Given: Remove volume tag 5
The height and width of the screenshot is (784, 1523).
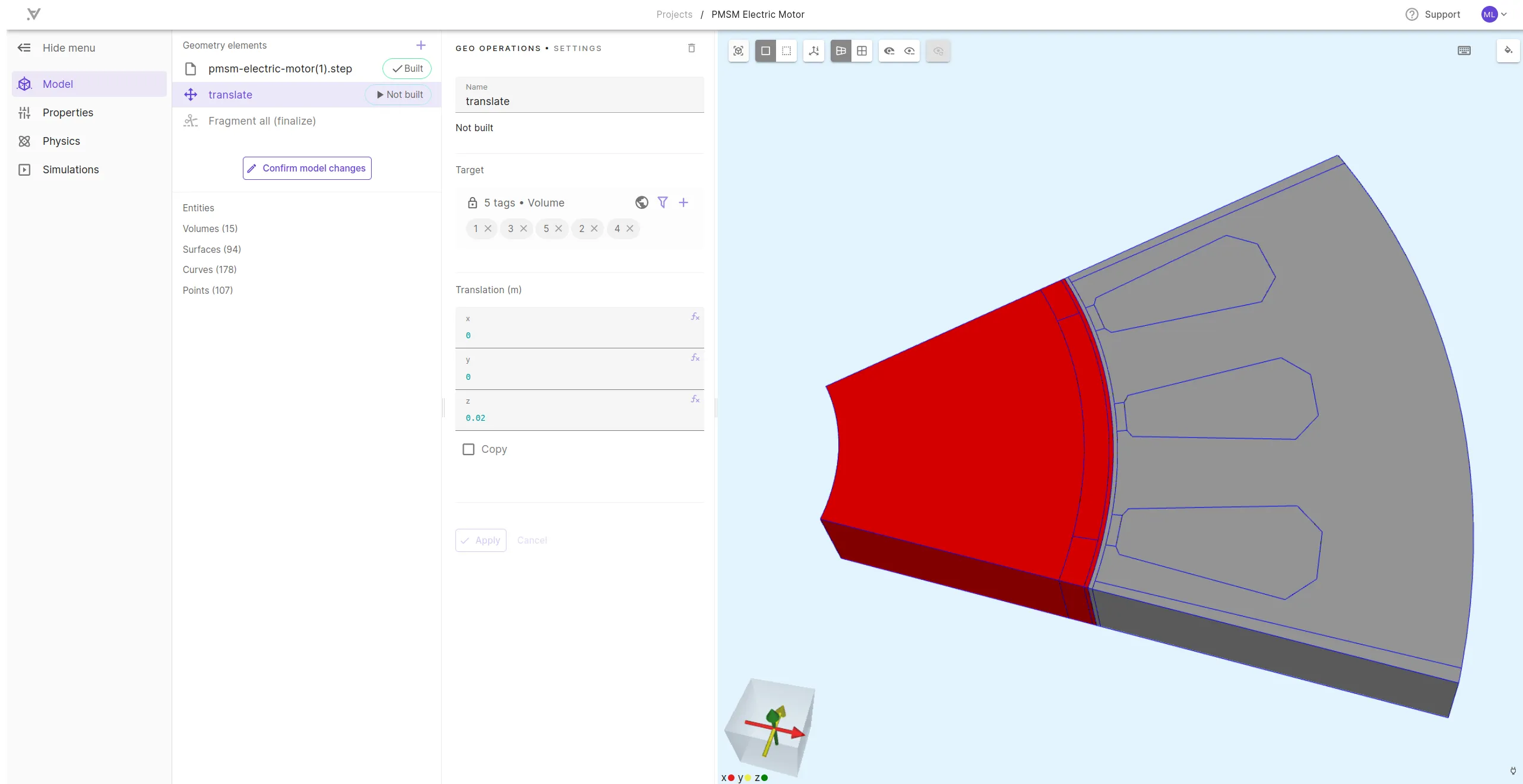Looking at the screenshot, I should click(559, 229).
